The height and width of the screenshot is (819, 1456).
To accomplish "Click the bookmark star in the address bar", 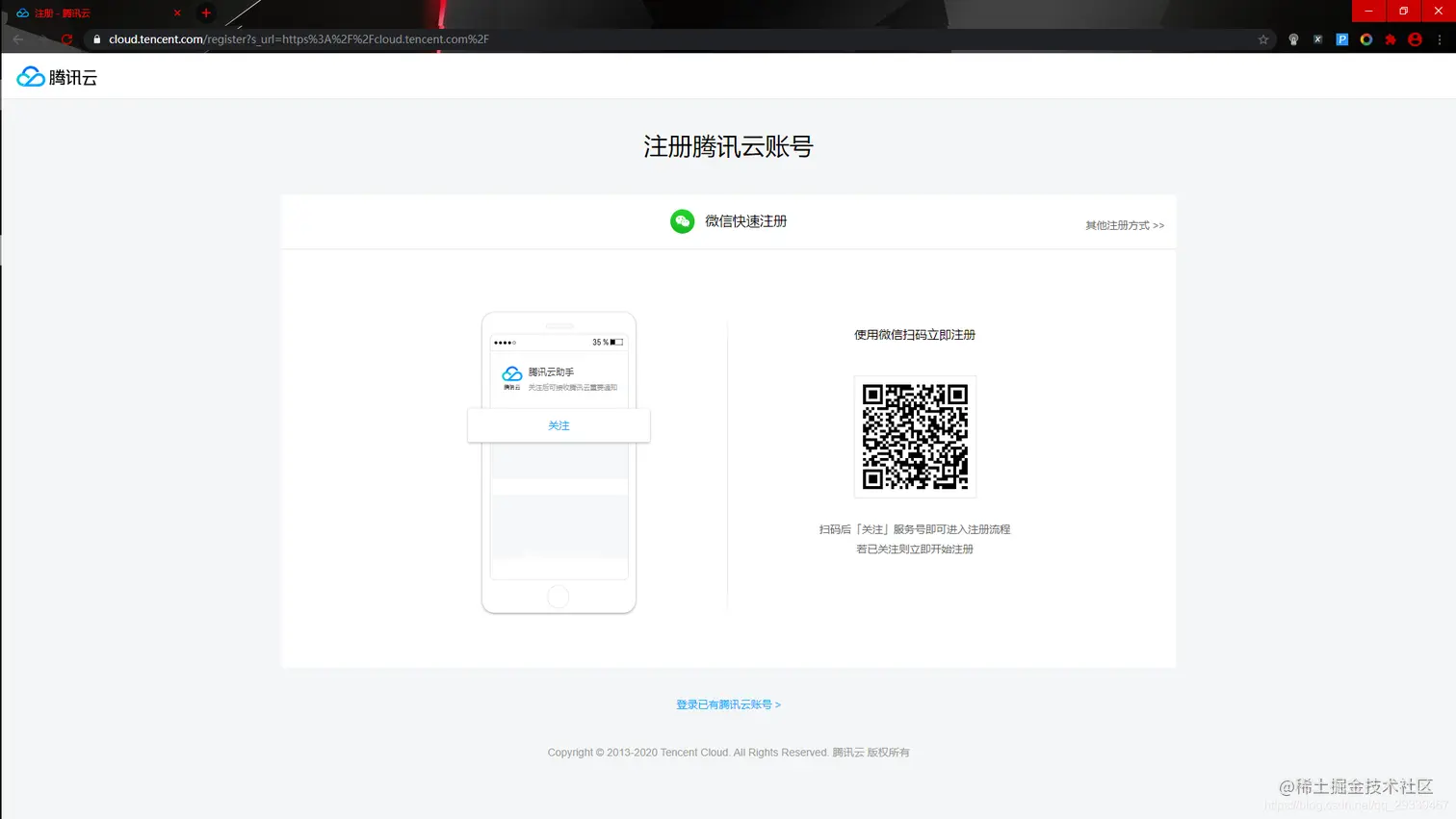I will 1261,39.
